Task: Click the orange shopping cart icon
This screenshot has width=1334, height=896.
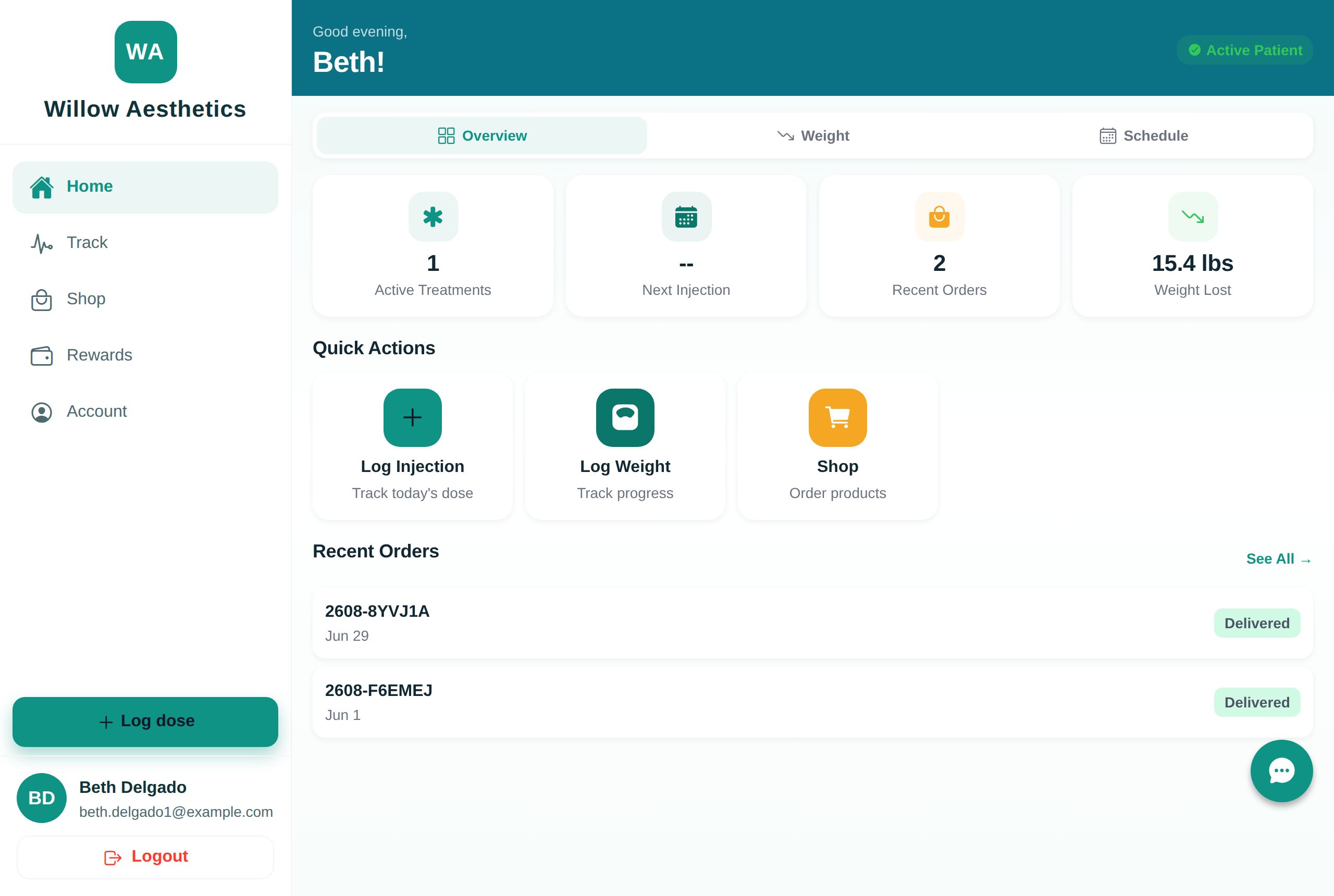Action: (x=838, y=418)
